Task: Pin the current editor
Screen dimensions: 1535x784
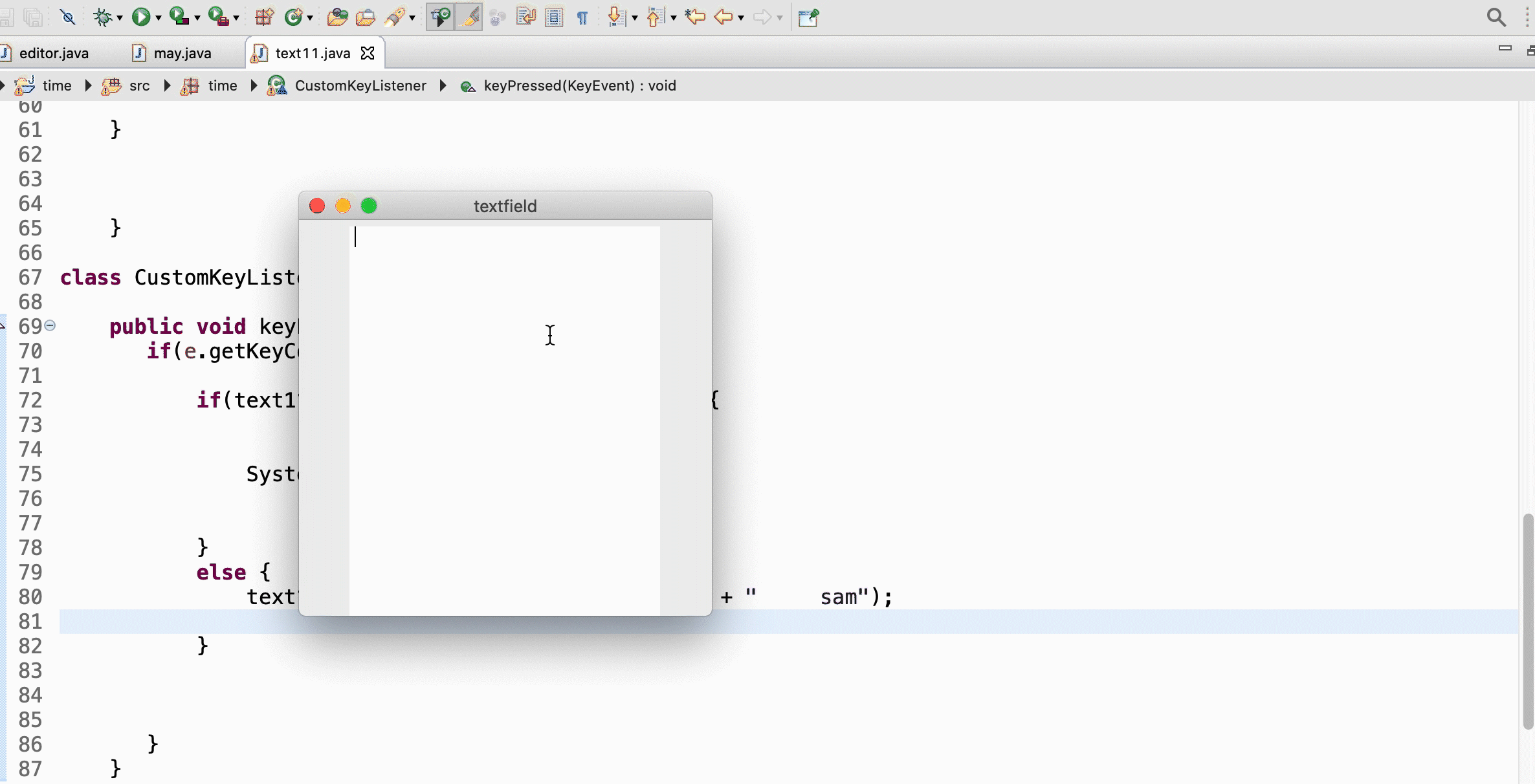Action: click(x=808, y=17)
